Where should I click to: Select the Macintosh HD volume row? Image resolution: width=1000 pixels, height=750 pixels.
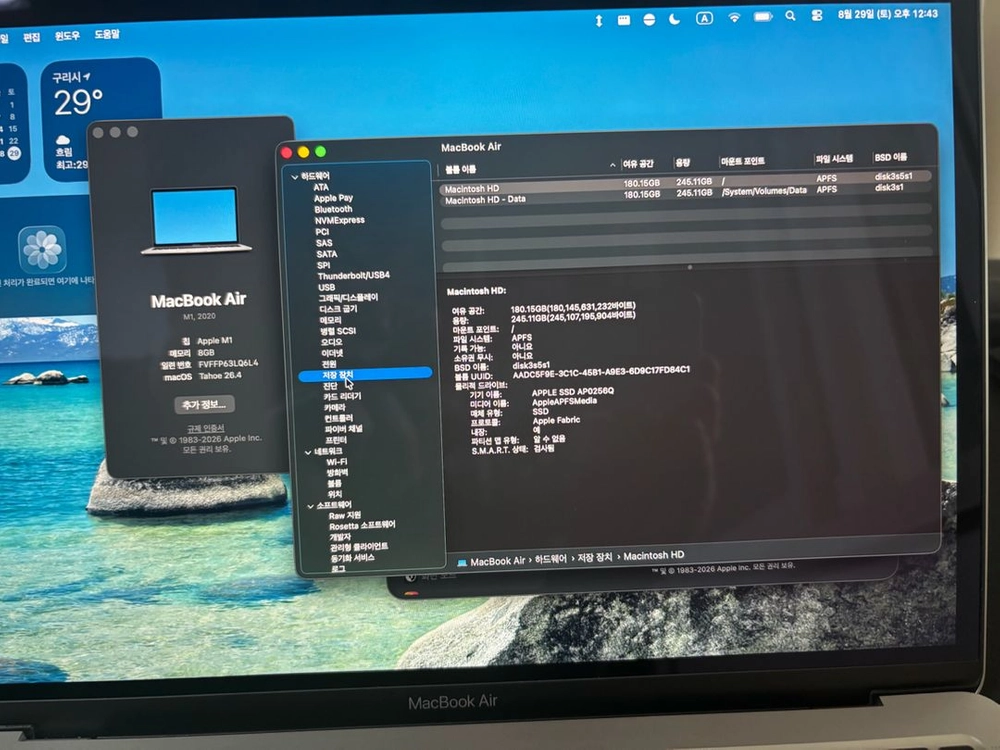(x=686, y=182)
